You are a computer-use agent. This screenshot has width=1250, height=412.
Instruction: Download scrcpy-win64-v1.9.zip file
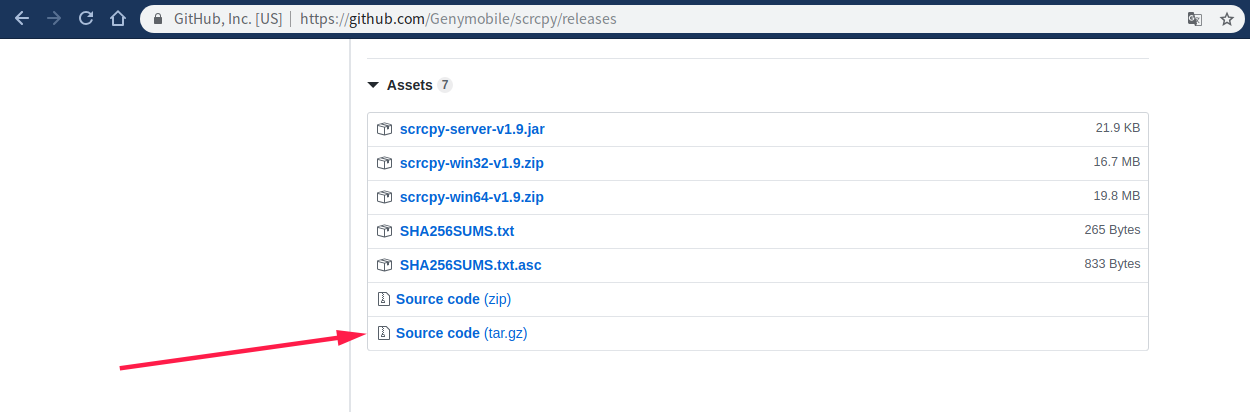point(471,197)
